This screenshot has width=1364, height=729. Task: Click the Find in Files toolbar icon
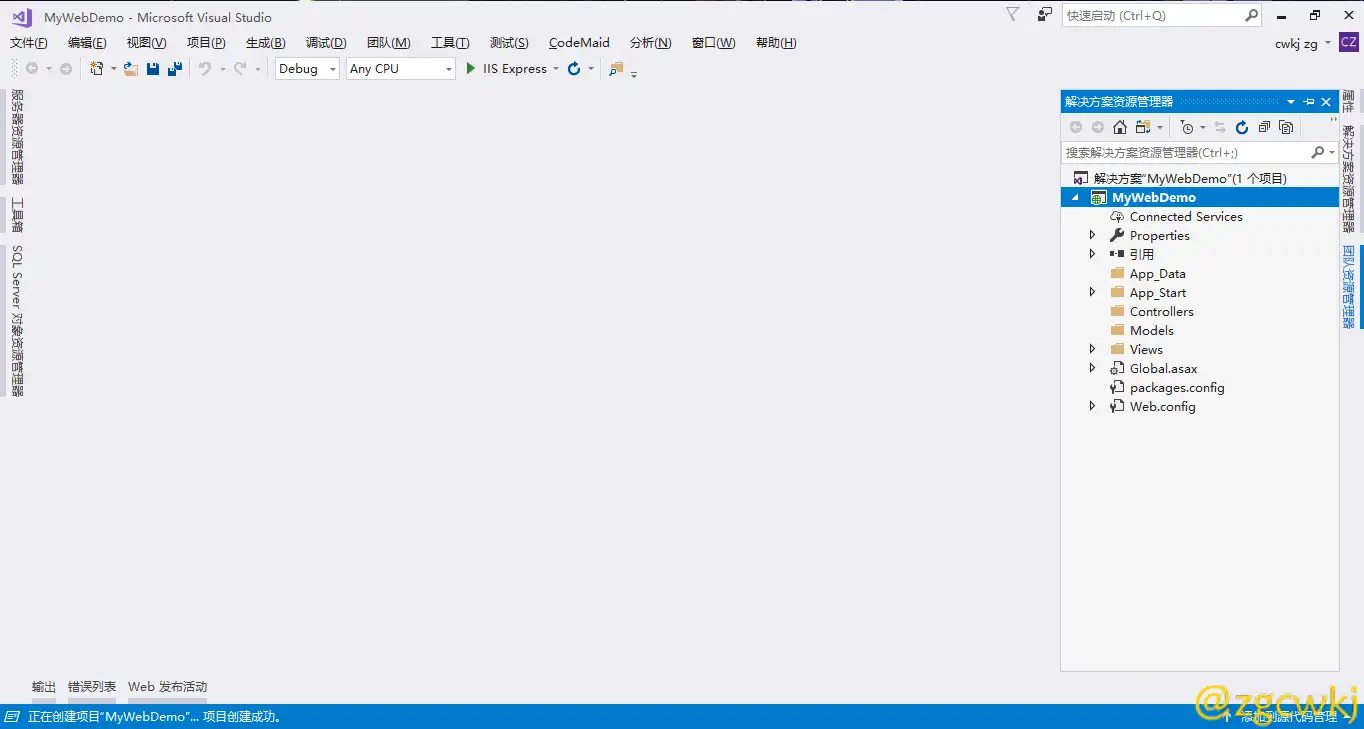(616, 69)
